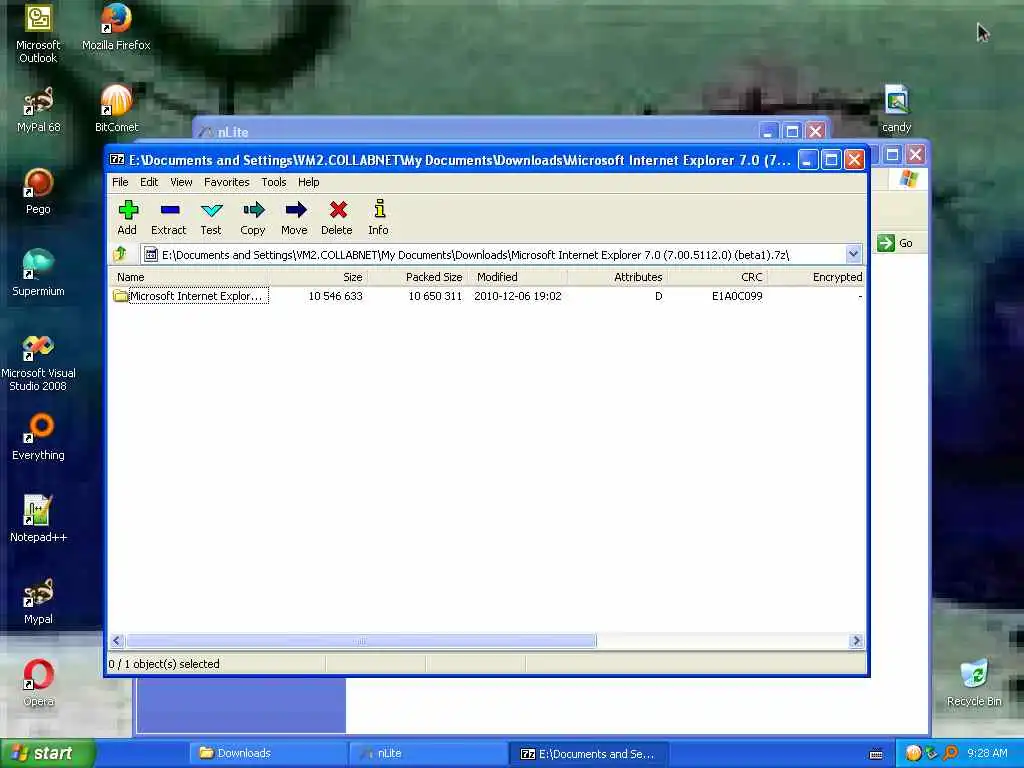Open the Favorites menu
Viewport: 1024px width, 768px height.
227,182
